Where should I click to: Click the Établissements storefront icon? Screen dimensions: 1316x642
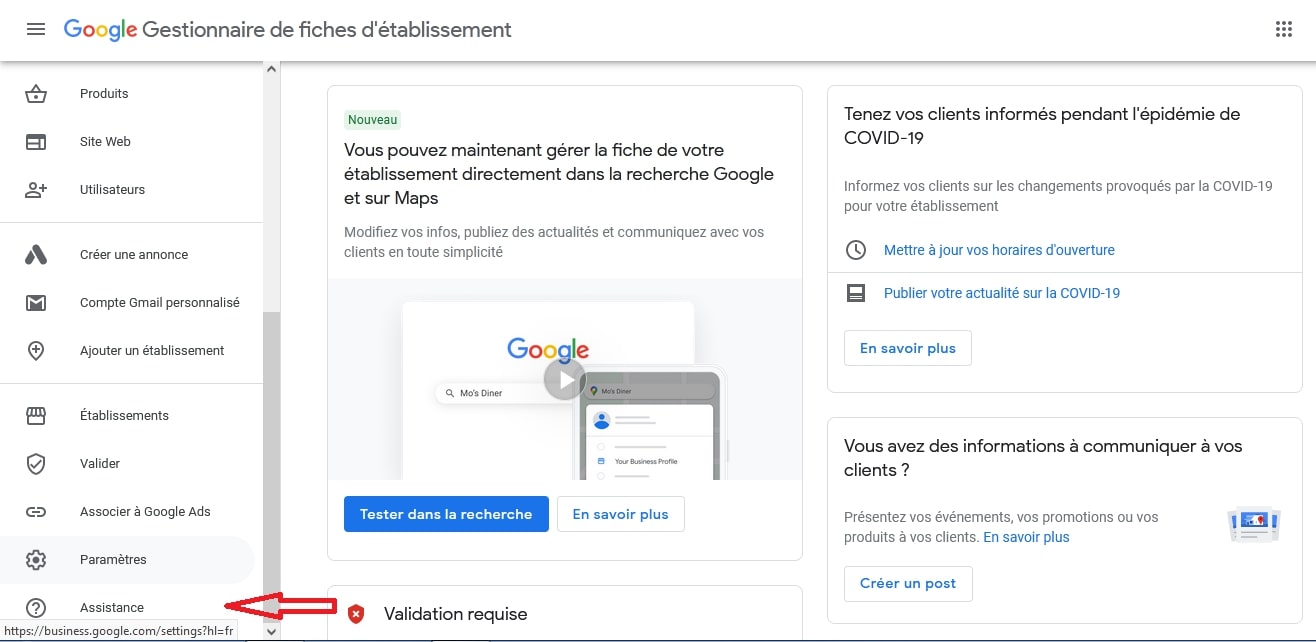pyautogui.click(x=36, y=416)
